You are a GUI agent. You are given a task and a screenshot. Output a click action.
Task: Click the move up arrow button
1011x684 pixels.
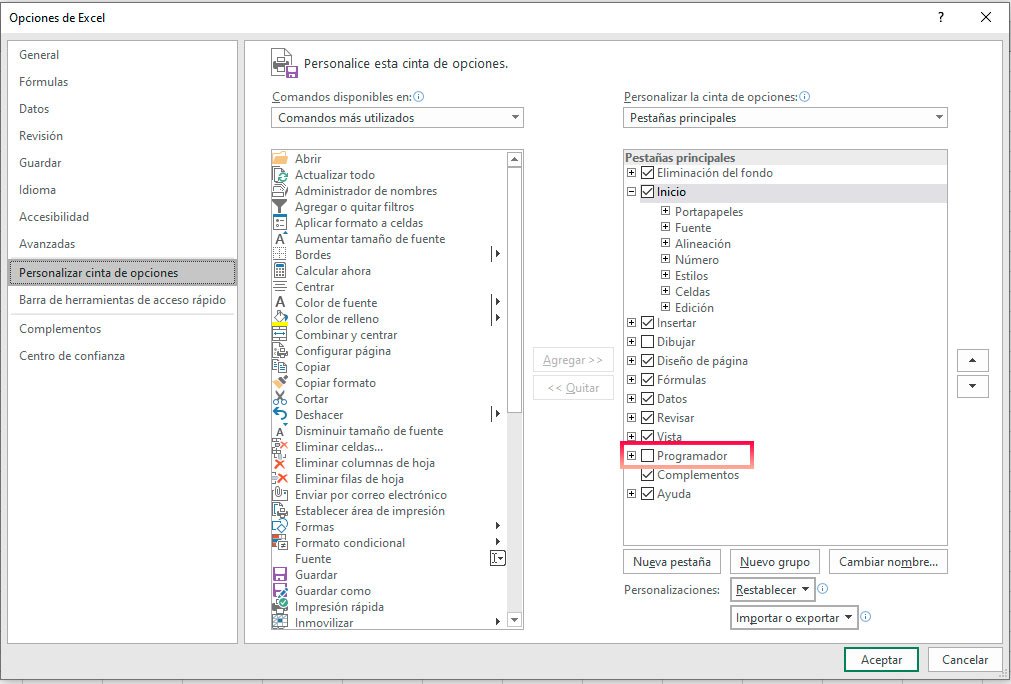click(x=972, y=360)
